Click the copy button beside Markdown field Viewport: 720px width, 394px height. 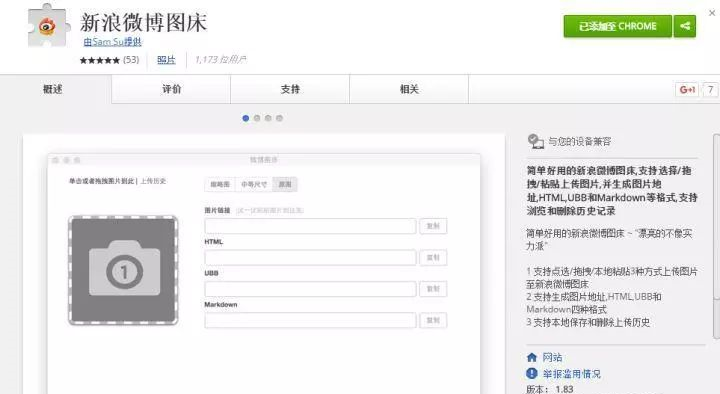433,320
